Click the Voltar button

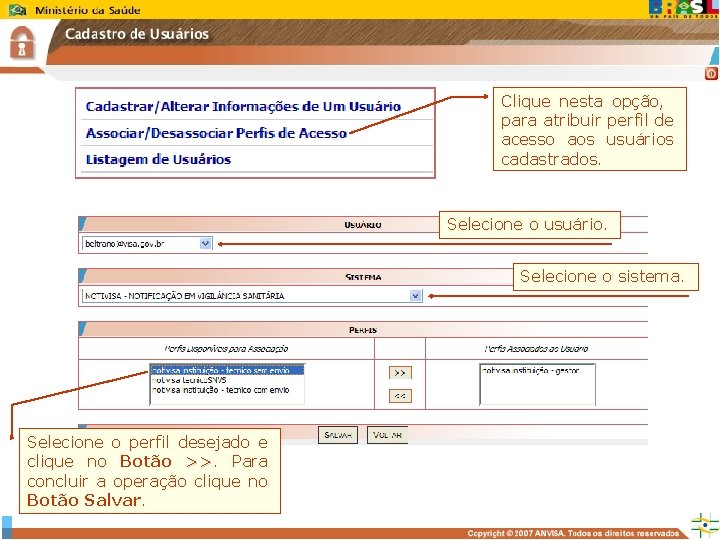(387, 435)
